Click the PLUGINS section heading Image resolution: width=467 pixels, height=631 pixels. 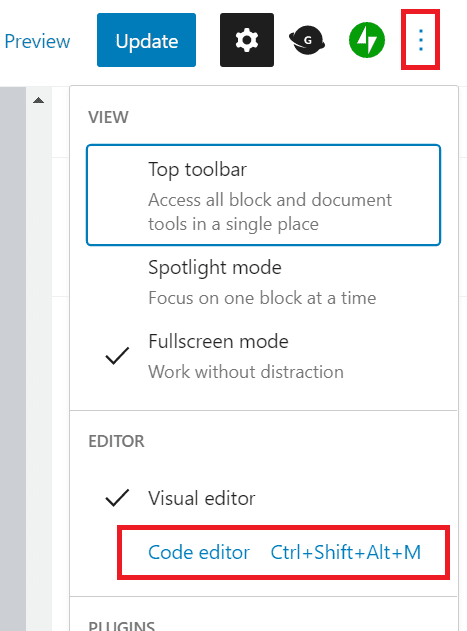point(122,625)
